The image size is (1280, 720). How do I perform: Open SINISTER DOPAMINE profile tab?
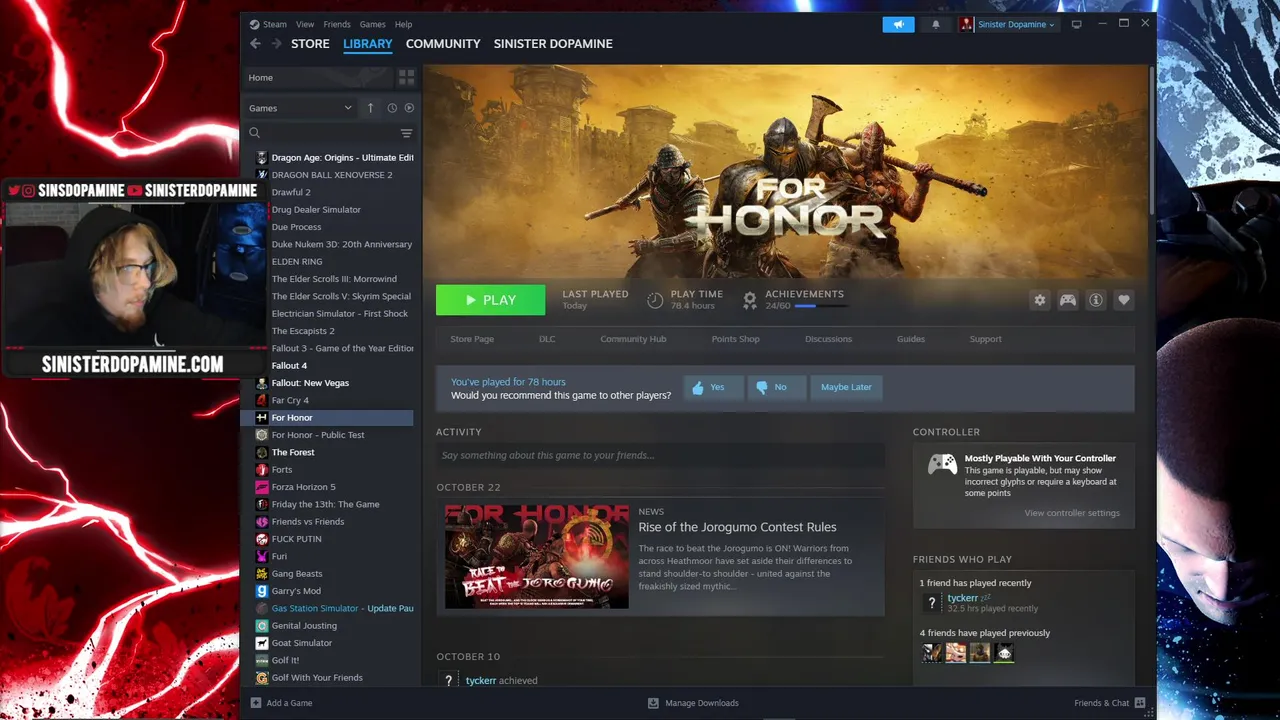pos(553,44)
